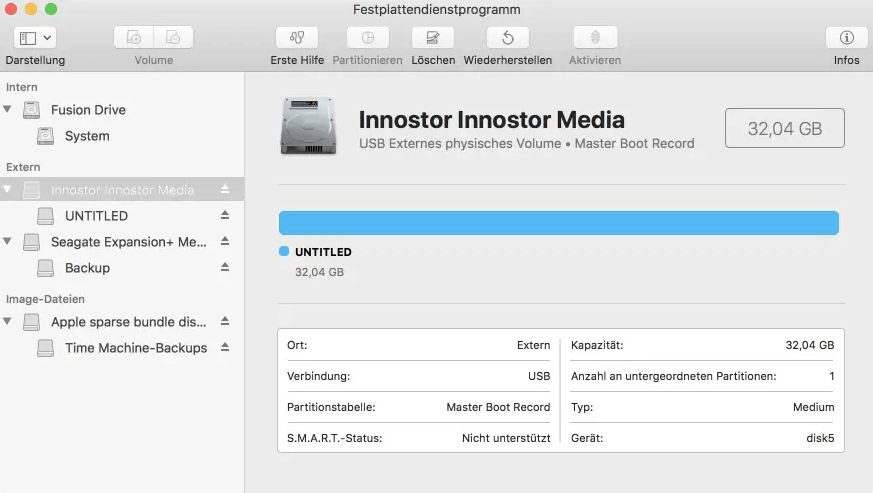Eject the UNTITLED volume
Image resolution: width=873 pixels, height=493 pixels.
point(225,215)
